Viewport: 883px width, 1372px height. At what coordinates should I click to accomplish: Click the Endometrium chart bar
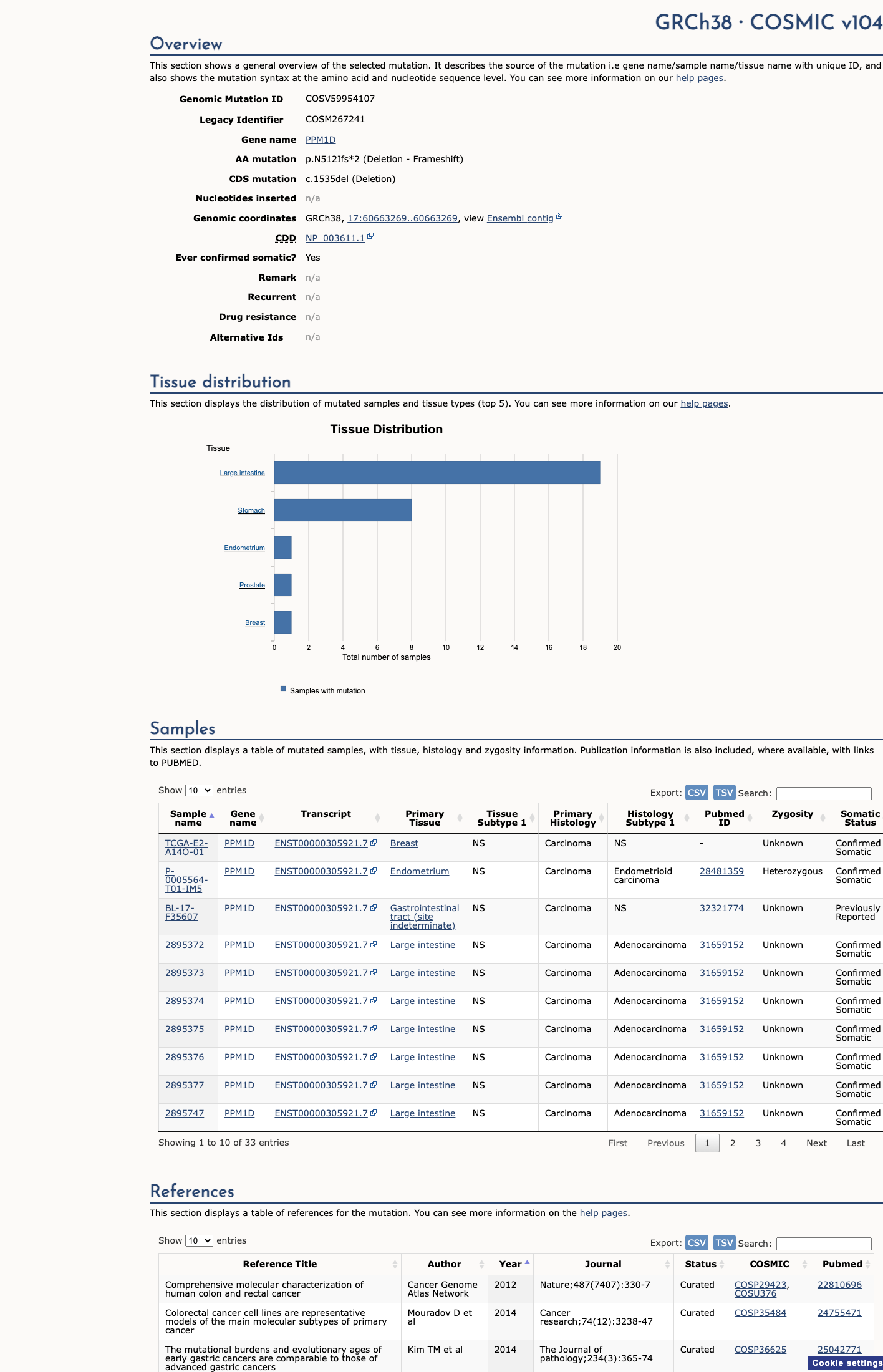(x=283, y=548)
